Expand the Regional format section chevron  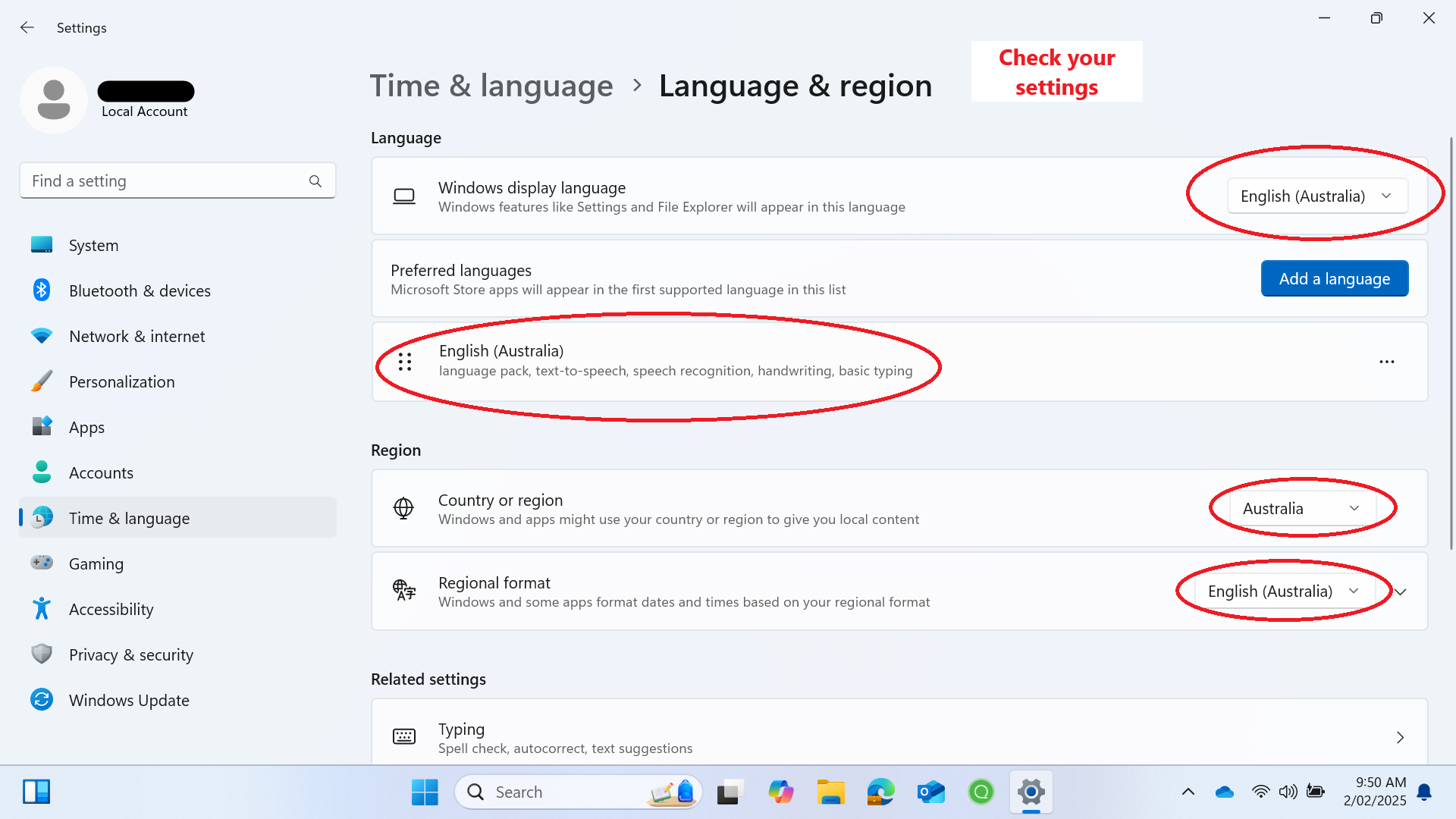[x=1401, y=591]
